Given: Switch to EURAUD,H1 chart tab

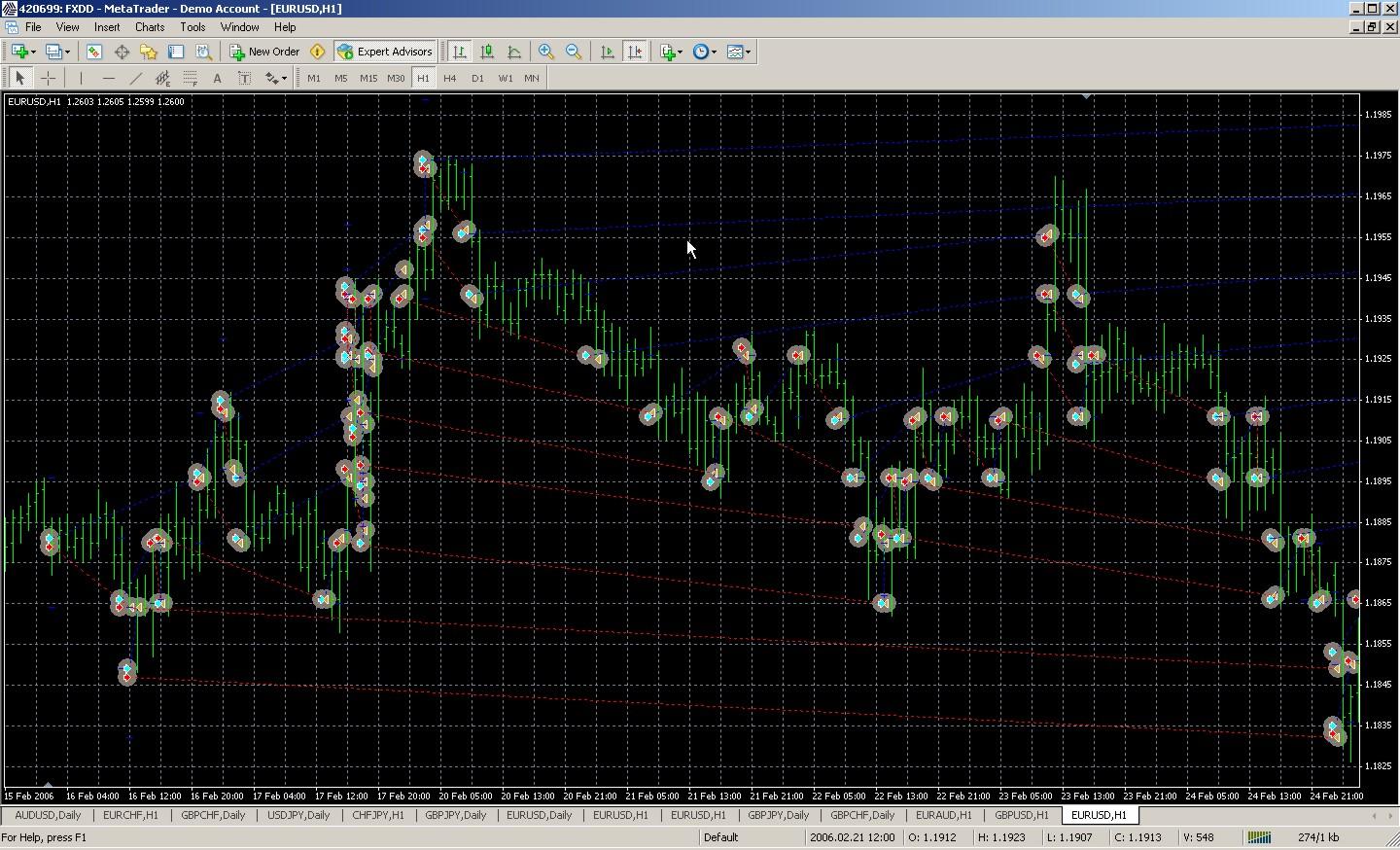Looking at the screenshot, I should [x=943, y=815].
